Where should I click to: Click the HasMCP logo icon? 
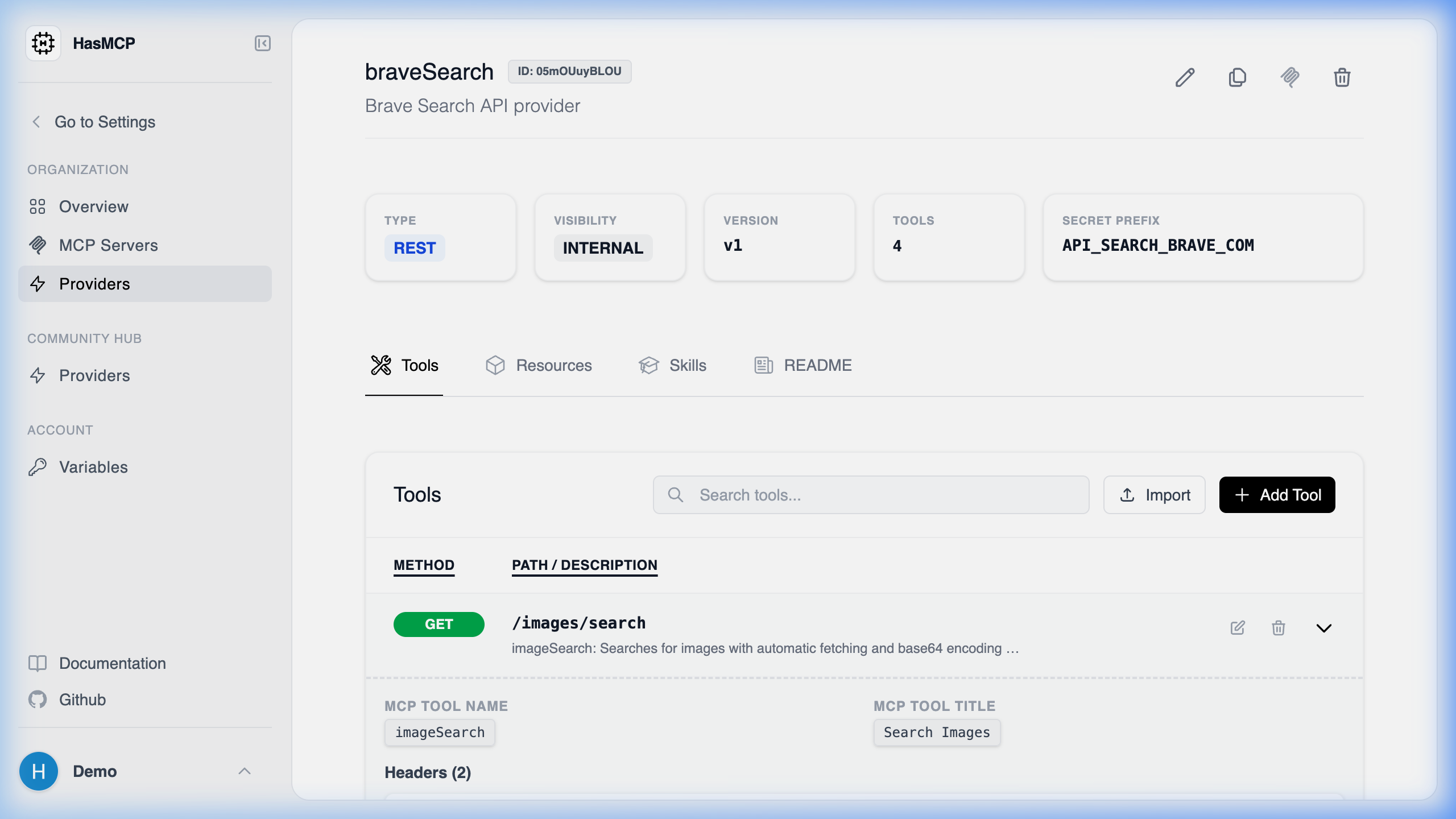(43, 43)
